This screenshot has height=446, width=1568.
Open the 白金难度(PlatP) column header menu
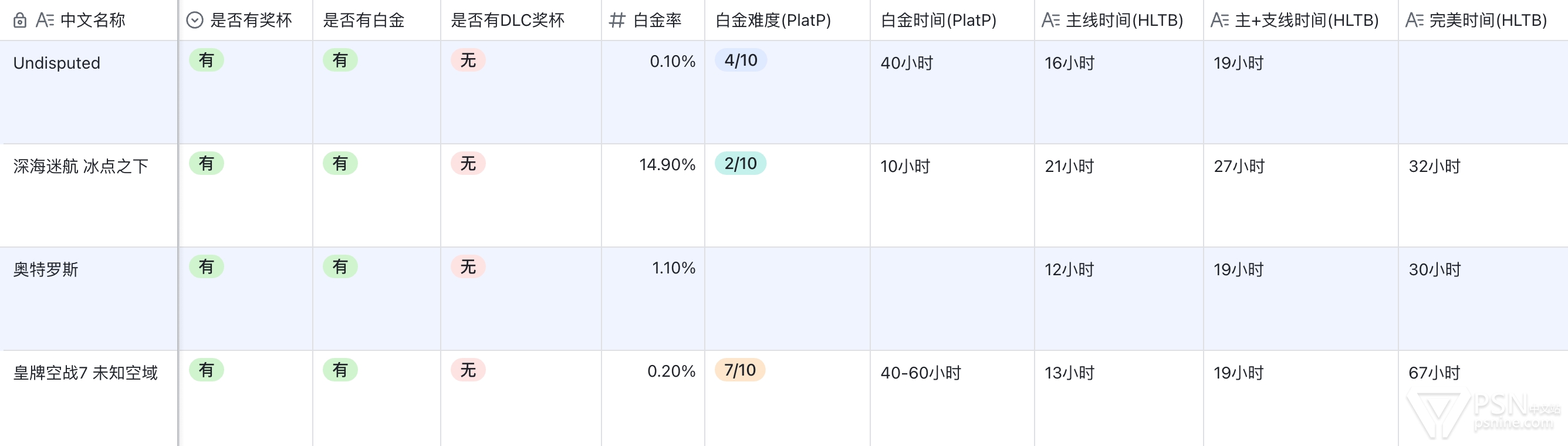tap(772, 21)
